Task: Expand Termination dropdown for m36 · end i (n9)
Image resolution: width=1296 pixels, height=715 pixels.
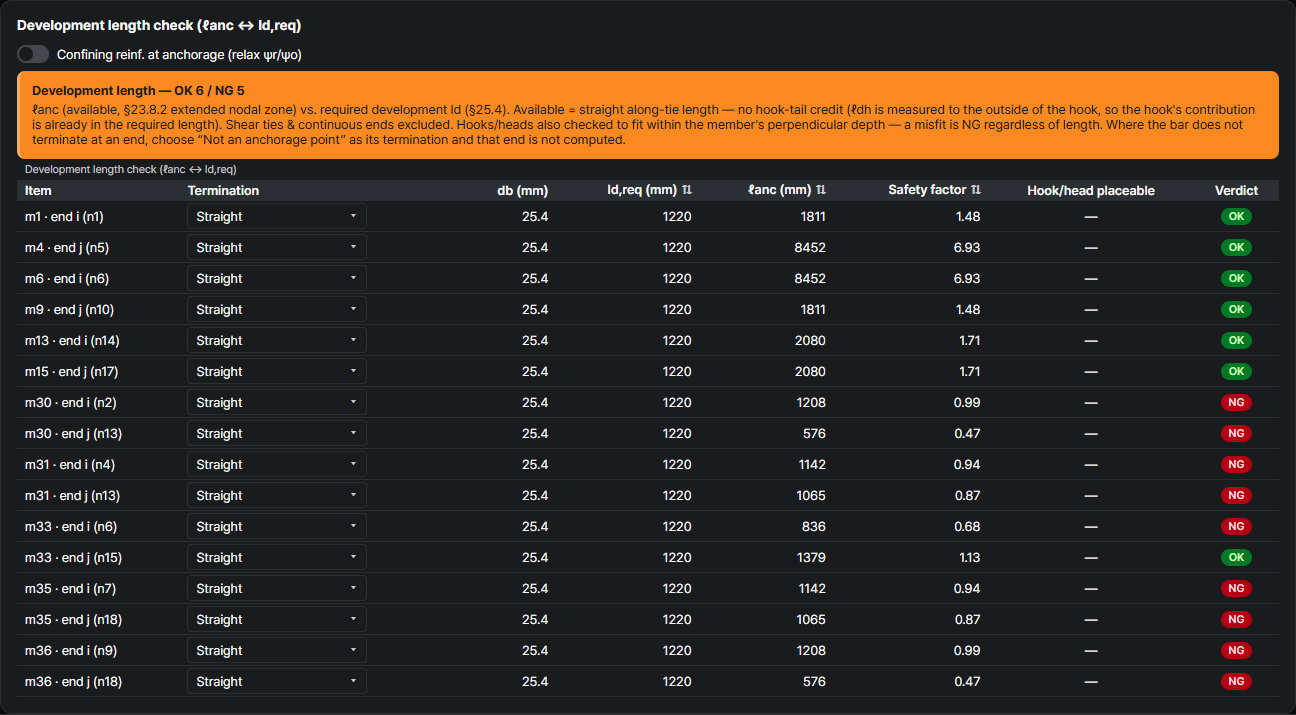Action: click(276, 650)
